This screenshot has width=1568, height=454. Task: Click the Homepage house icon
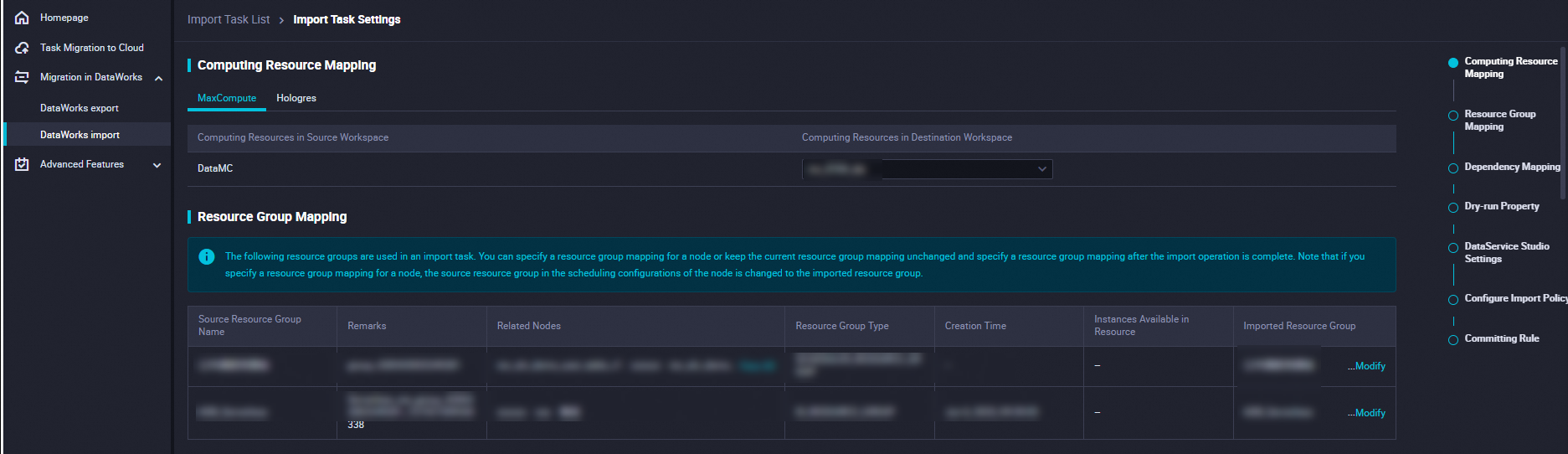click(x=23, y=18)
